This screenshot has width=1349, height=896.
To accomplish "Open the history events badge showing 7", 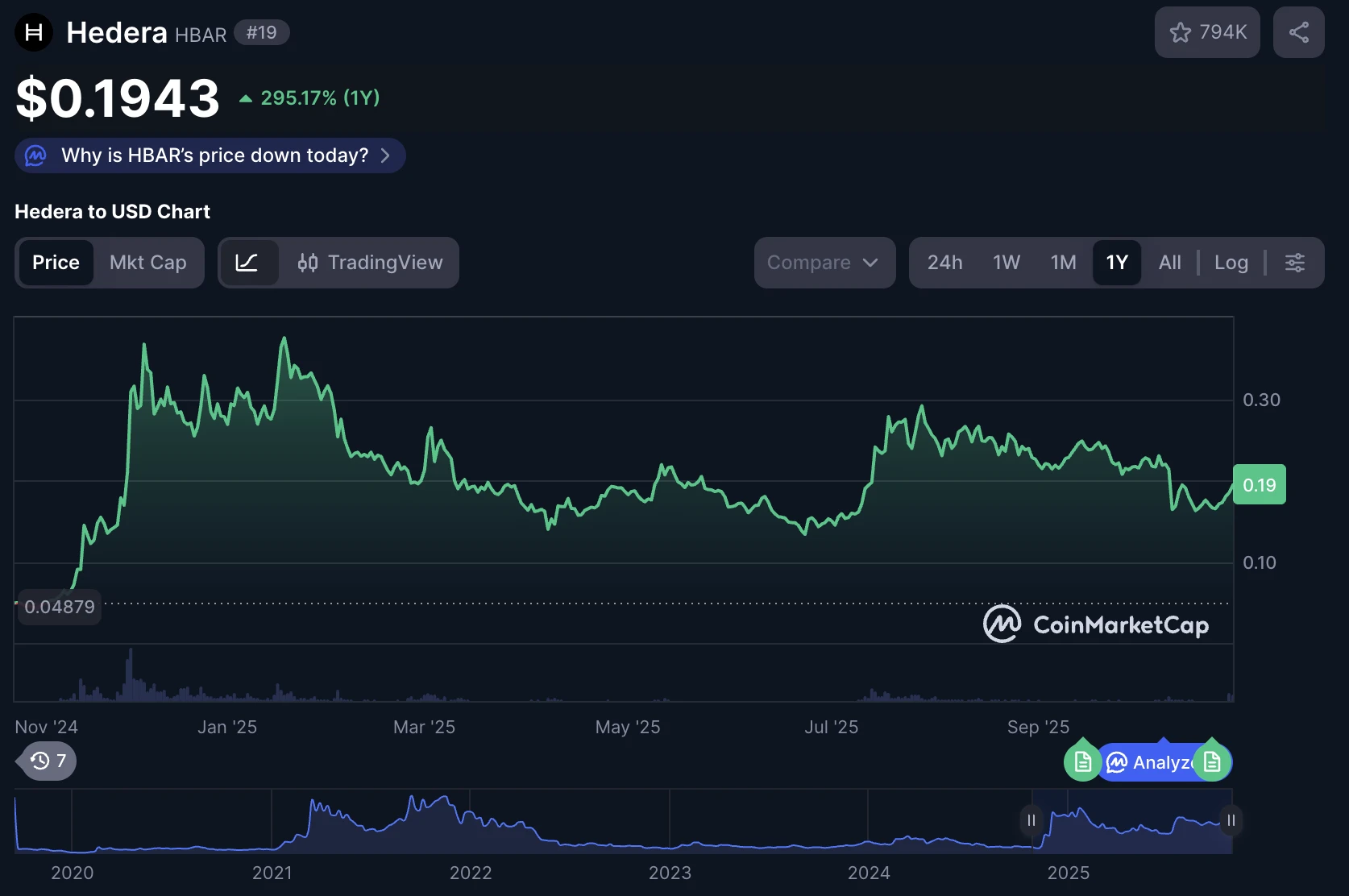I will (x=48, y=761).
